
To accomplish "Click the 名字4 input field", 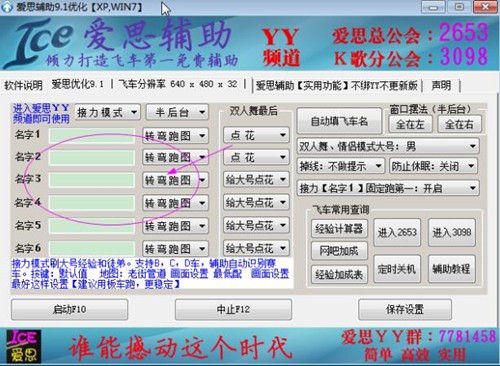I will [x=92, y=203].
